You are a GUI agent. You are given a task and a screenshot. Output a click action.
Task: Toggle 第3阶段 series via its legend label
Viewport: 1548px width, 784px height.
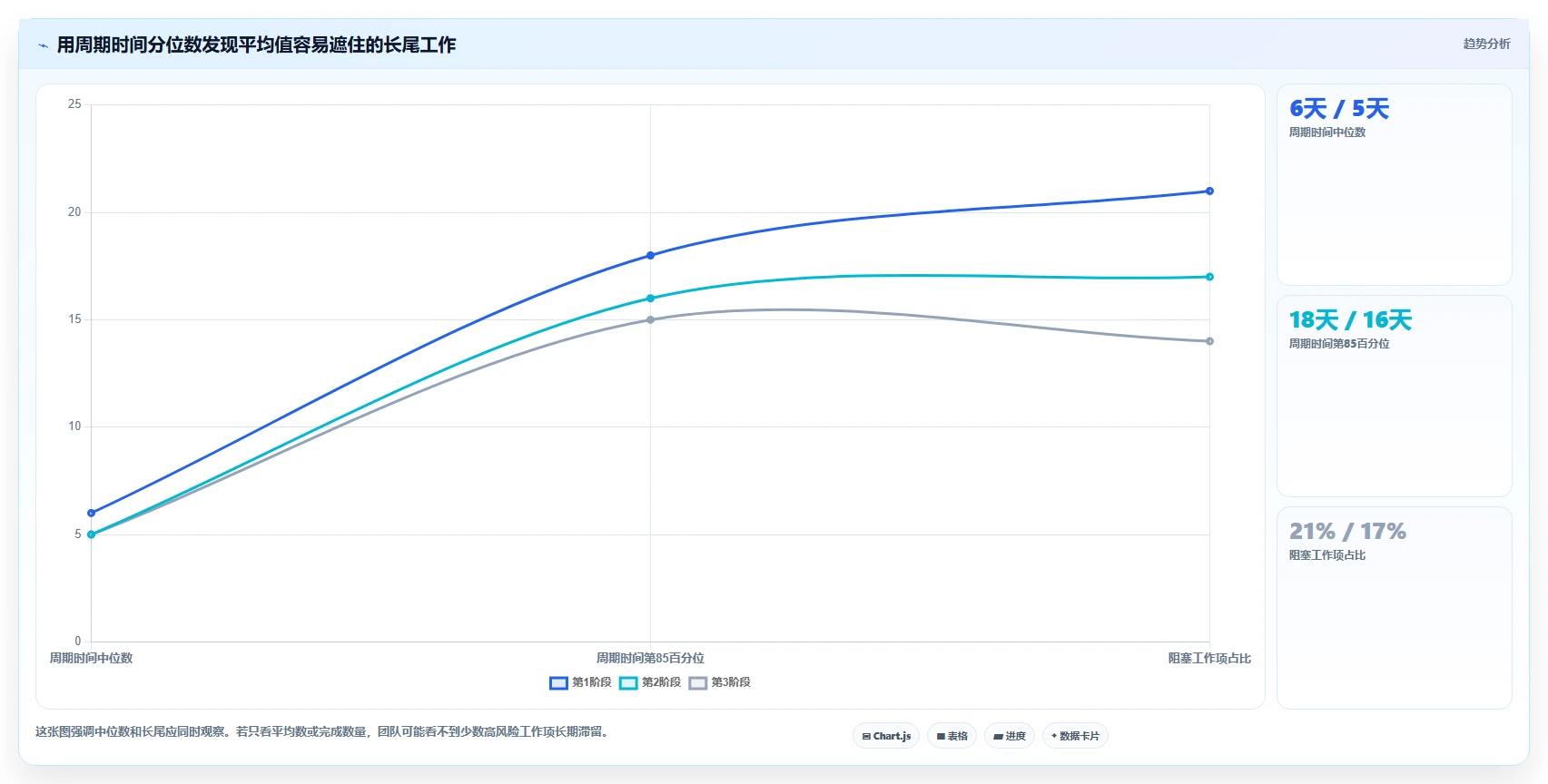pos(731,682)
